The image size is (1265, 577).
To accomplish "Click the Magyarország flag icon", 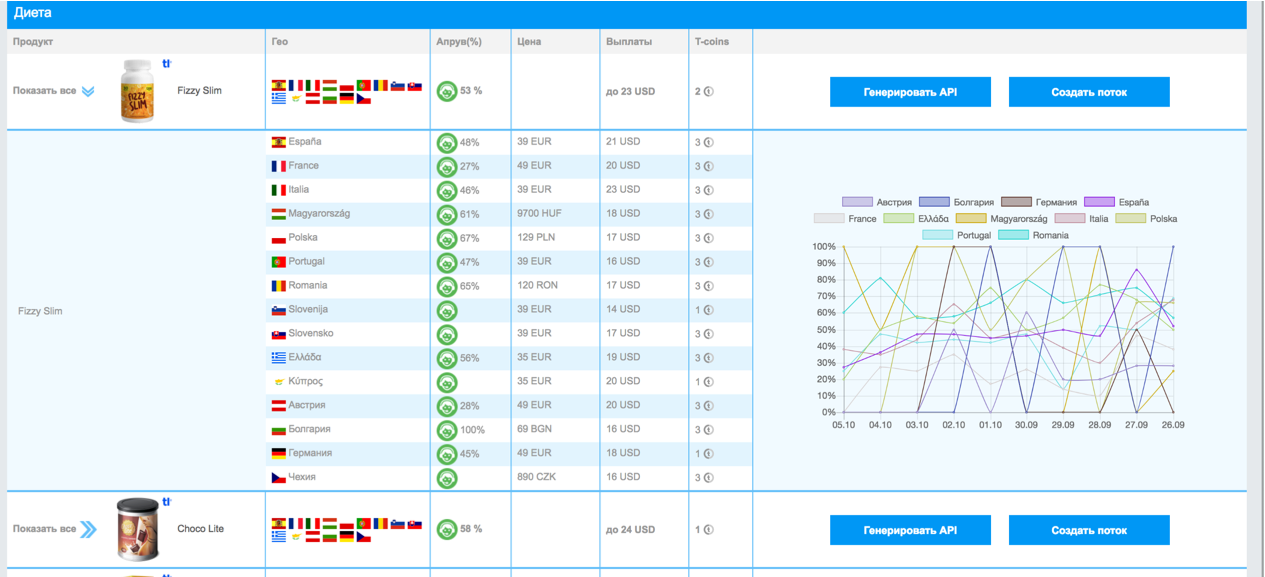I will click(x=279, y=214).
